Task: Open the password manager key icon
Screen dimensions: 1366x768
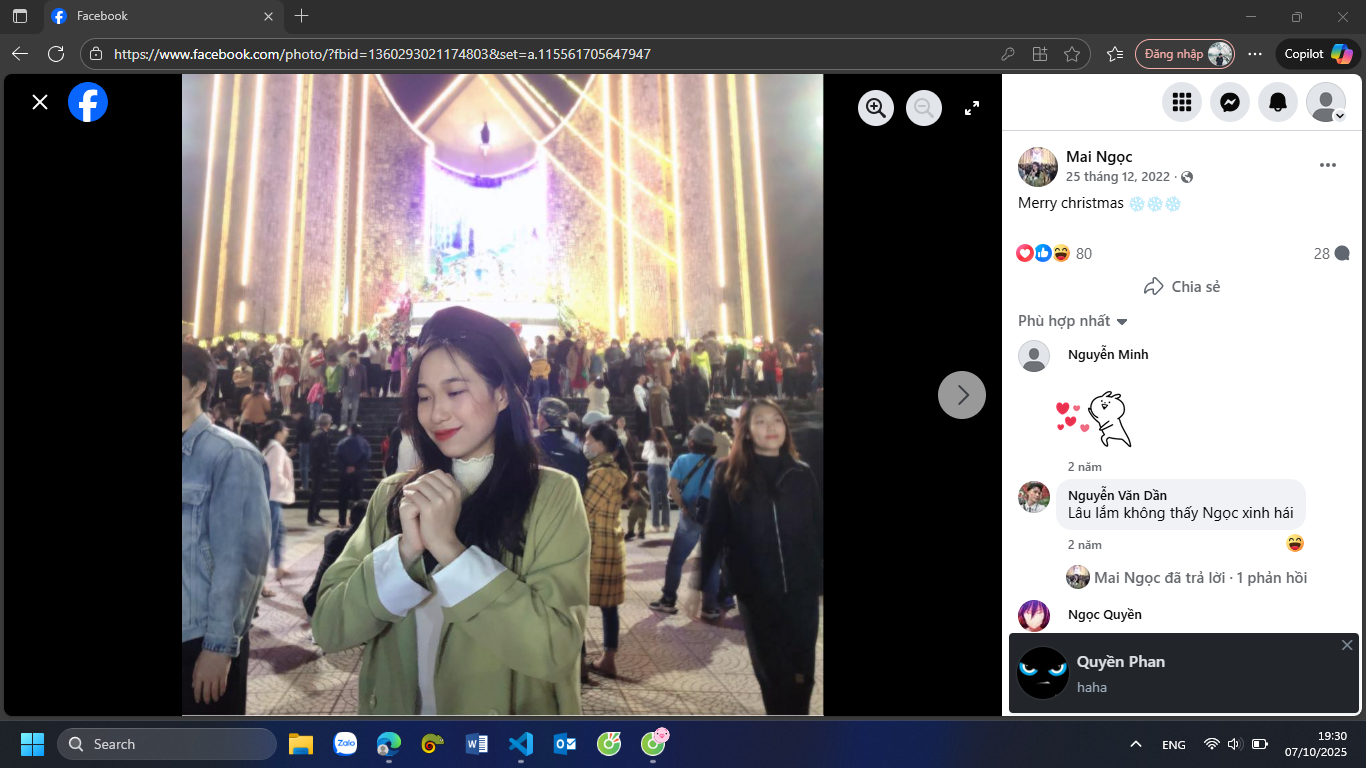Action: [x=1008, y=54]
